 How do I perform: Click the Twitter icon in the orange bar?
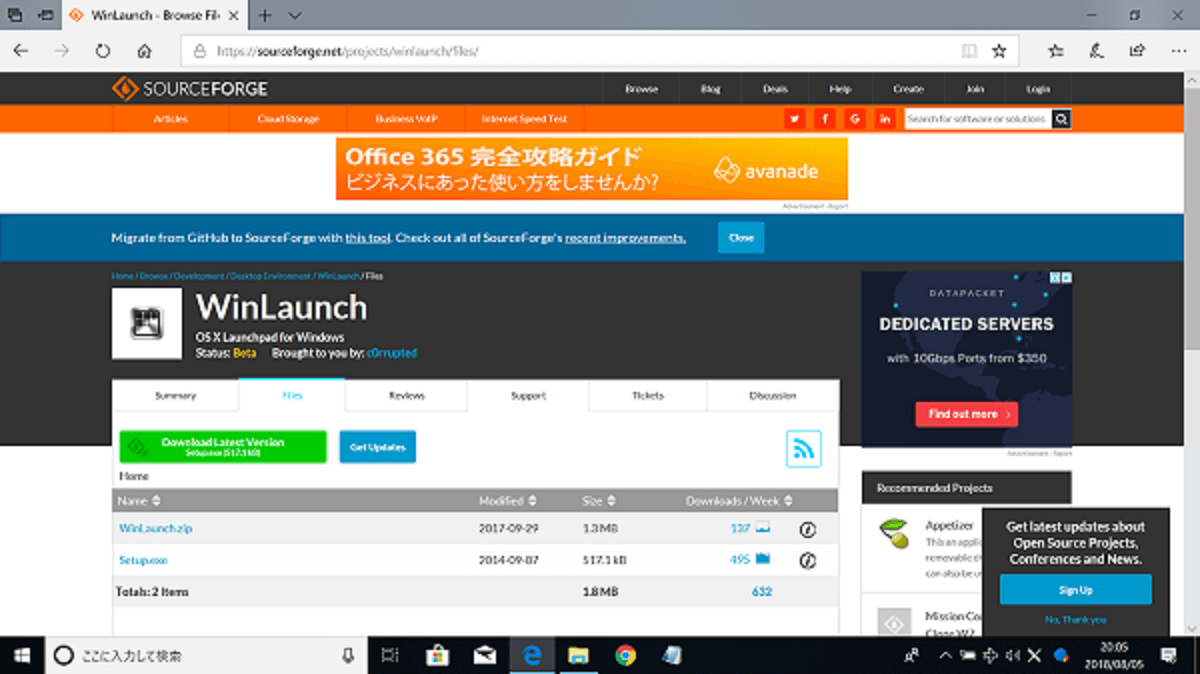pos(794,118)
